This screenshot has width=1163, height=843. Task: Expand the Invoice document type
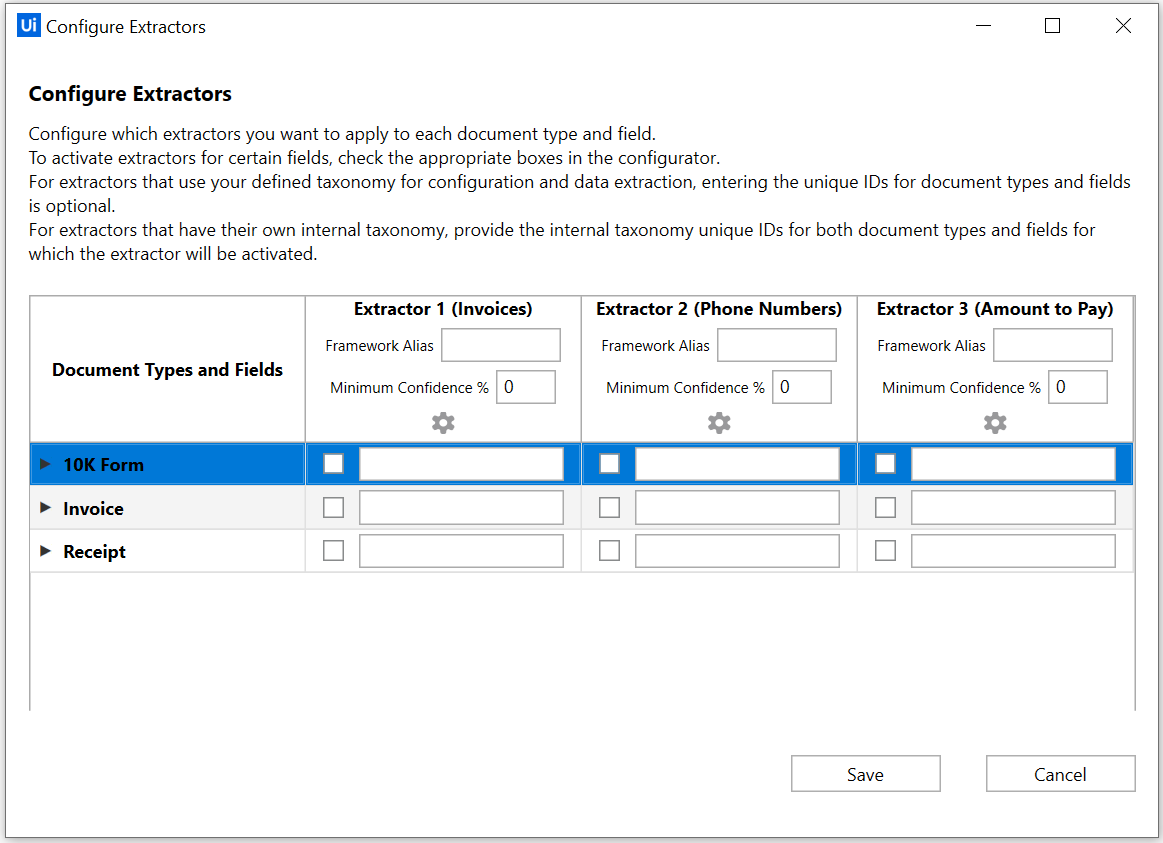(x=45, y=508)
